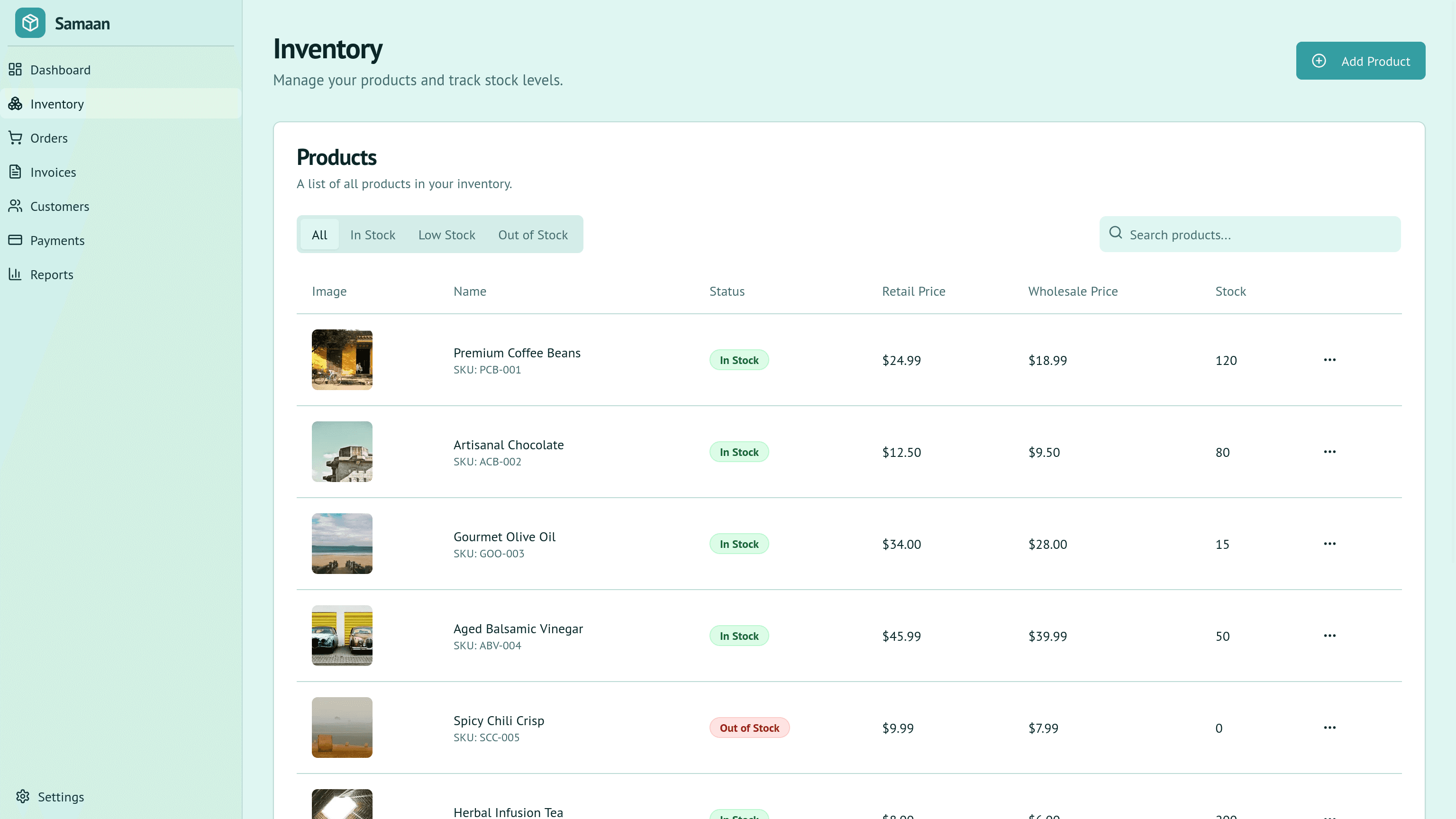The width and height of the screenshot is (1456, 819).
Task: Open the Dashboard sidebar icon
Action: 15,70
